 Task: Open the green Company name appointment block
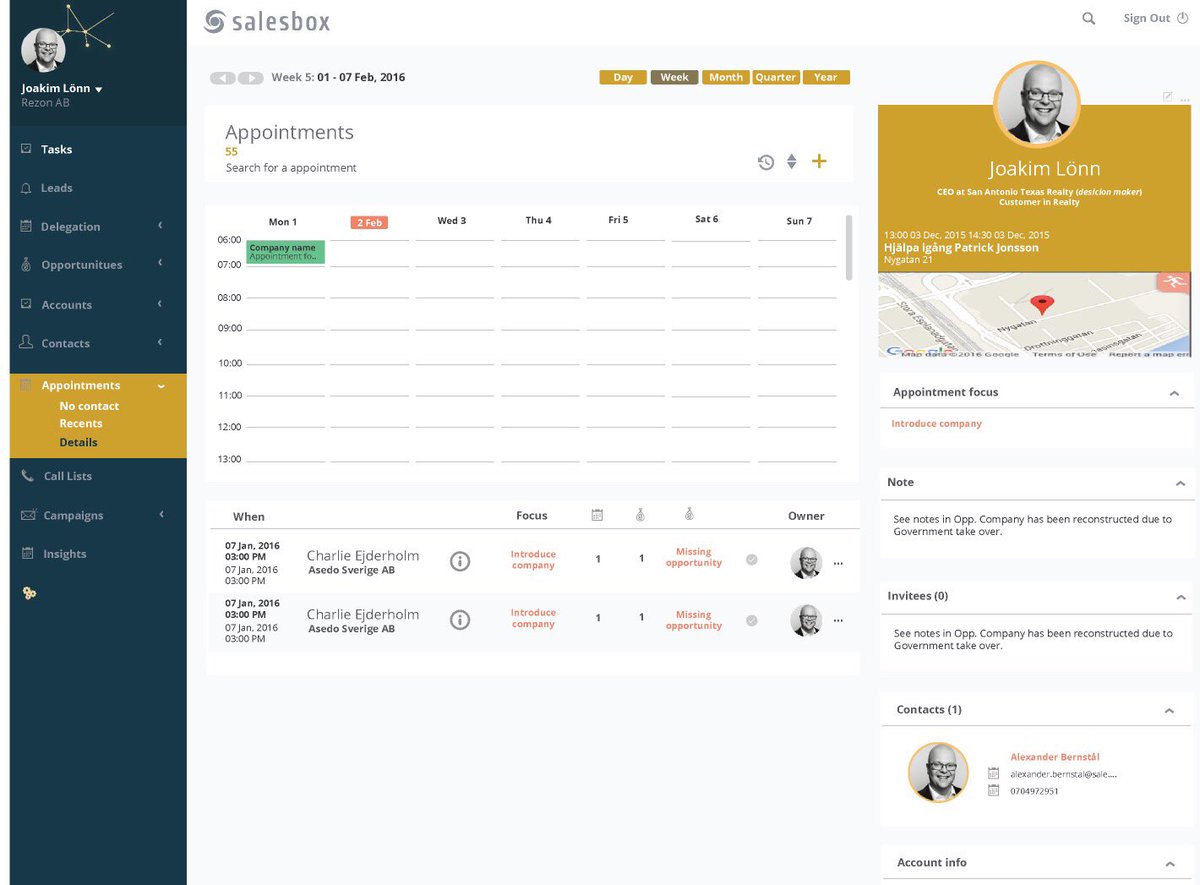285,252
